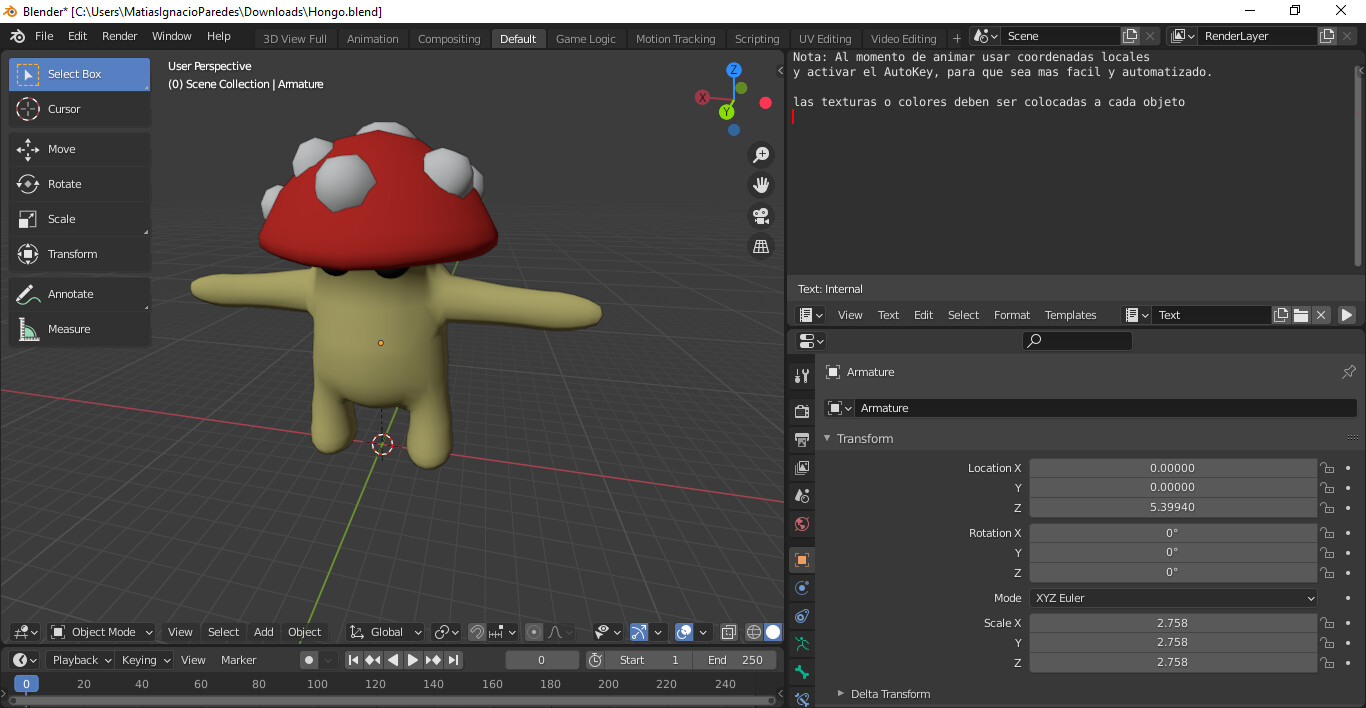This screenshot has width=1366, height=708.
Task: Enable snapping in the viewport header
Action: [477, 632]
